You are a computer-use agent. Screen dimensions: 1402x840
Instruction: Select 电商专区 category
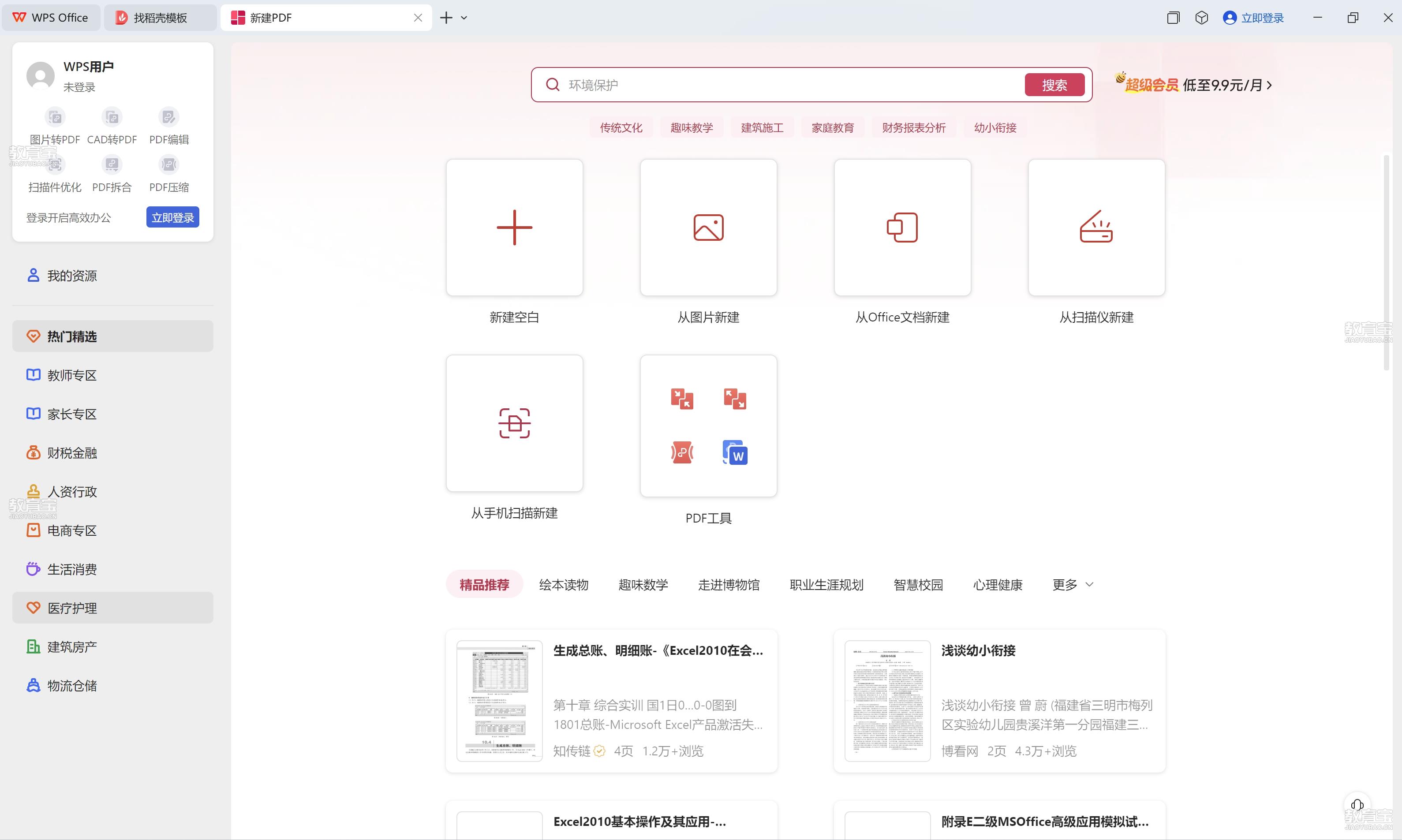coord(112,530)
